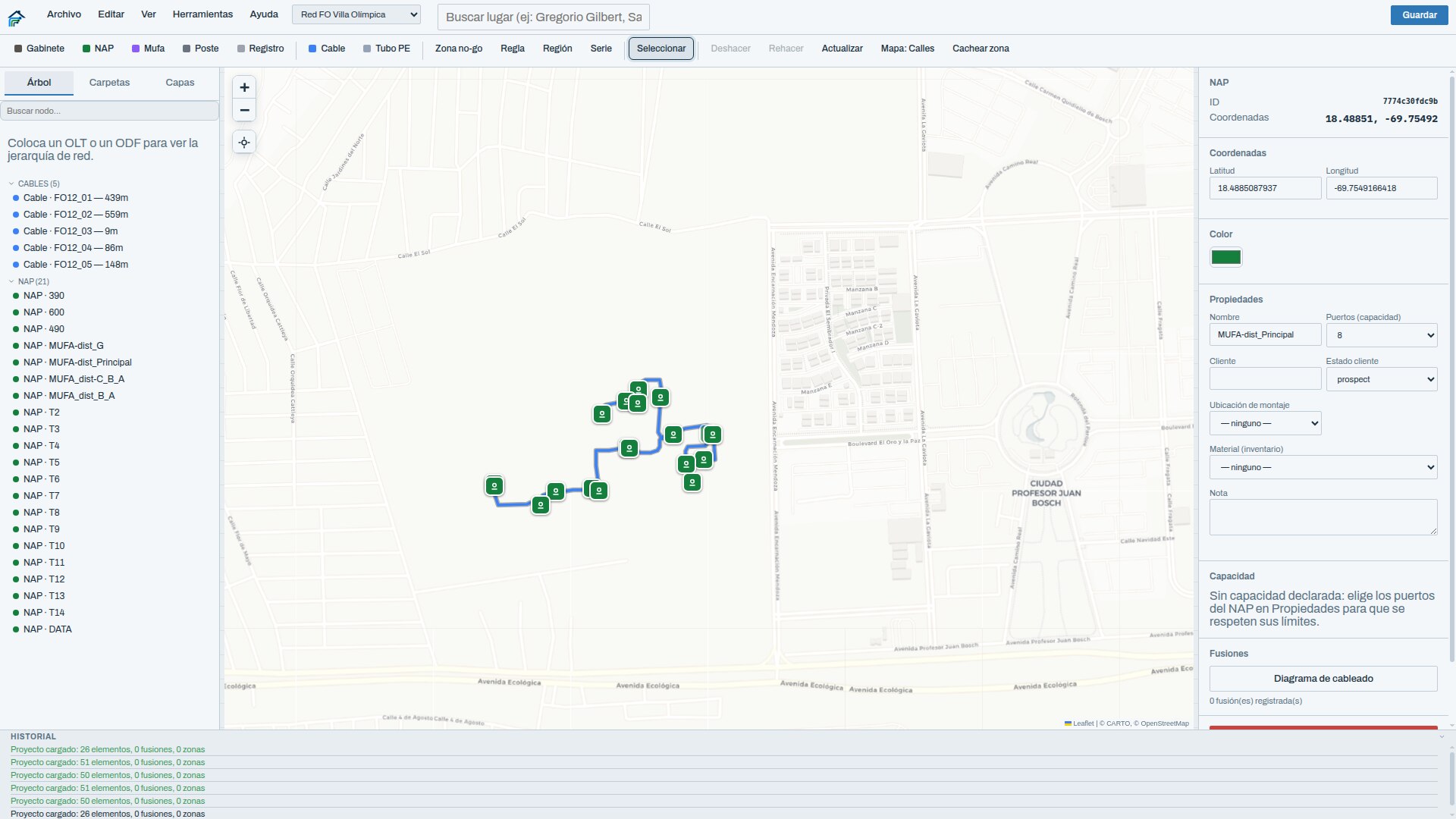Open the Archivo menu

pyautogui.click(x=64, y=14)
